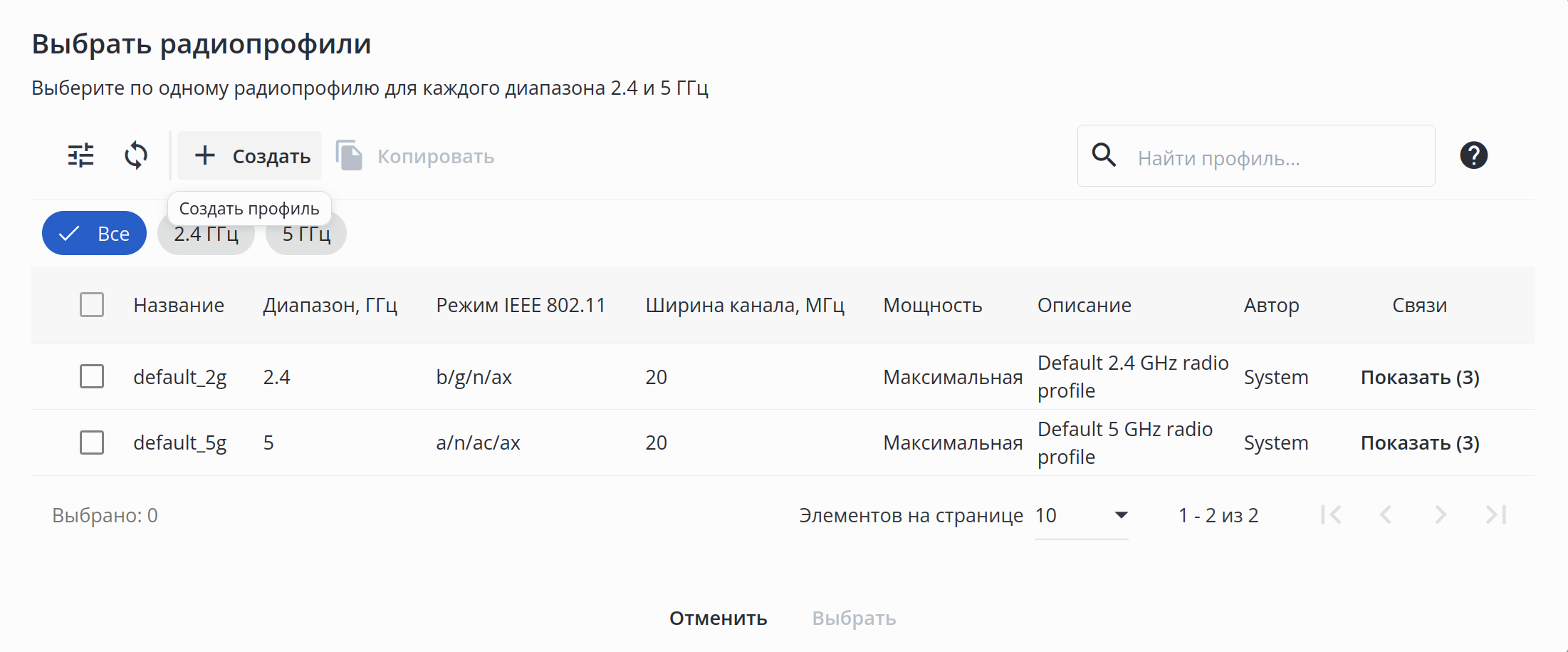Open the help question mark icon
The image size is (1568, 652).
(1473, 155)
